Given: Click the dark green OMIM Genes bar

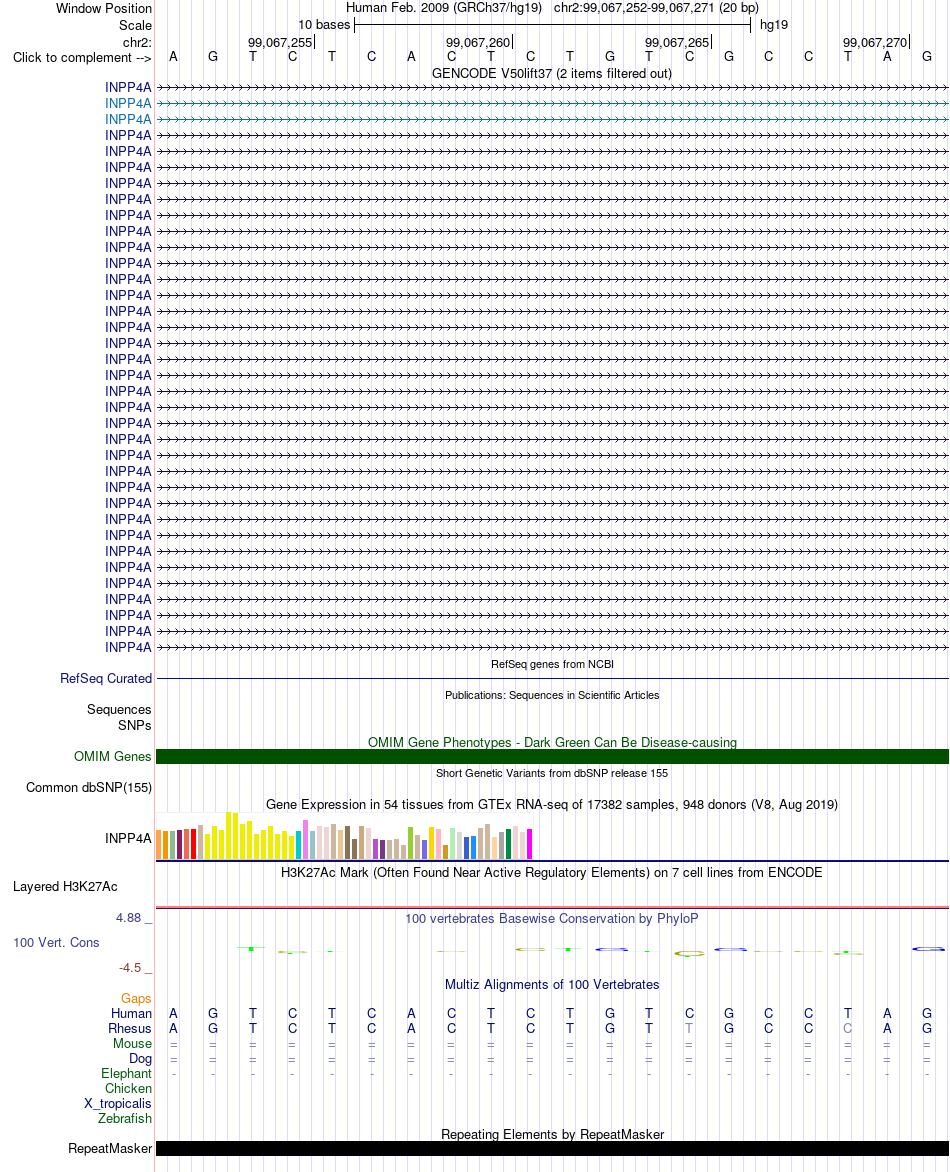Looking at the screenshot, I should tap(552, 756).
